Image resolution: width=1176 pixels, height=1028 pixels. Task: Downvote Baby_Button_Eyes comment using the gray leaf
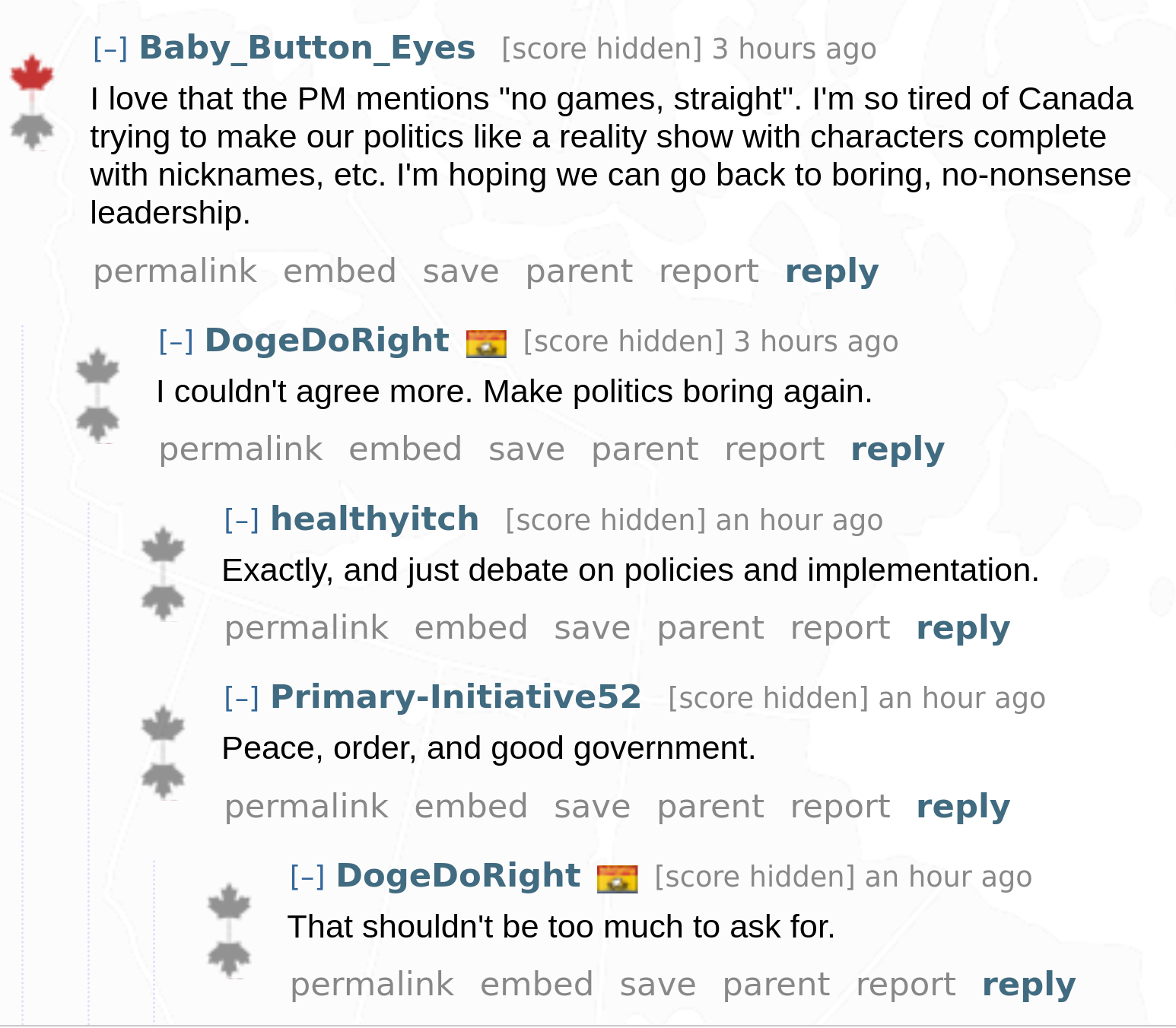[x=32, y=131]
